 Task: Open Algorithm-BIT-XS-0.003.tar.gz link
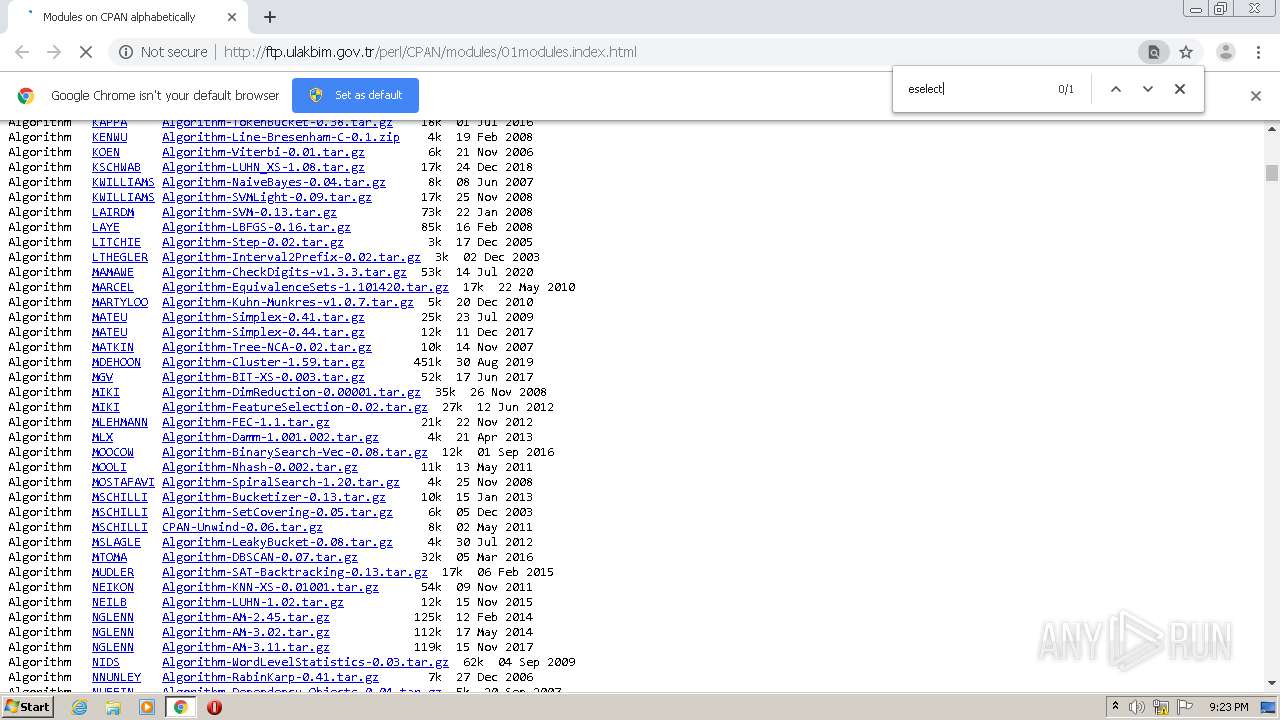[x=263, y=377]
